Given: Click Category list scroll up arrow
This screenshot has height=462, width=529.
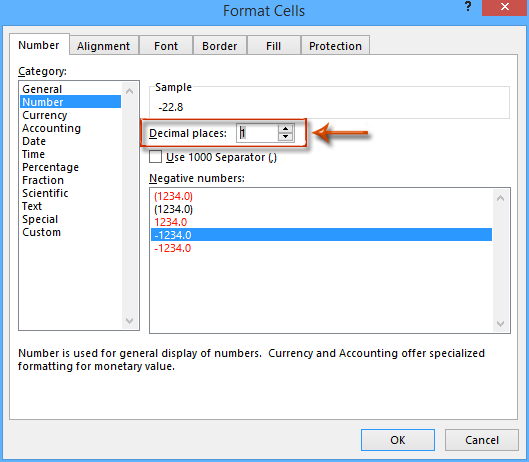Looking at the screenshot, I should pyautogui.click(x=130, y=91).
